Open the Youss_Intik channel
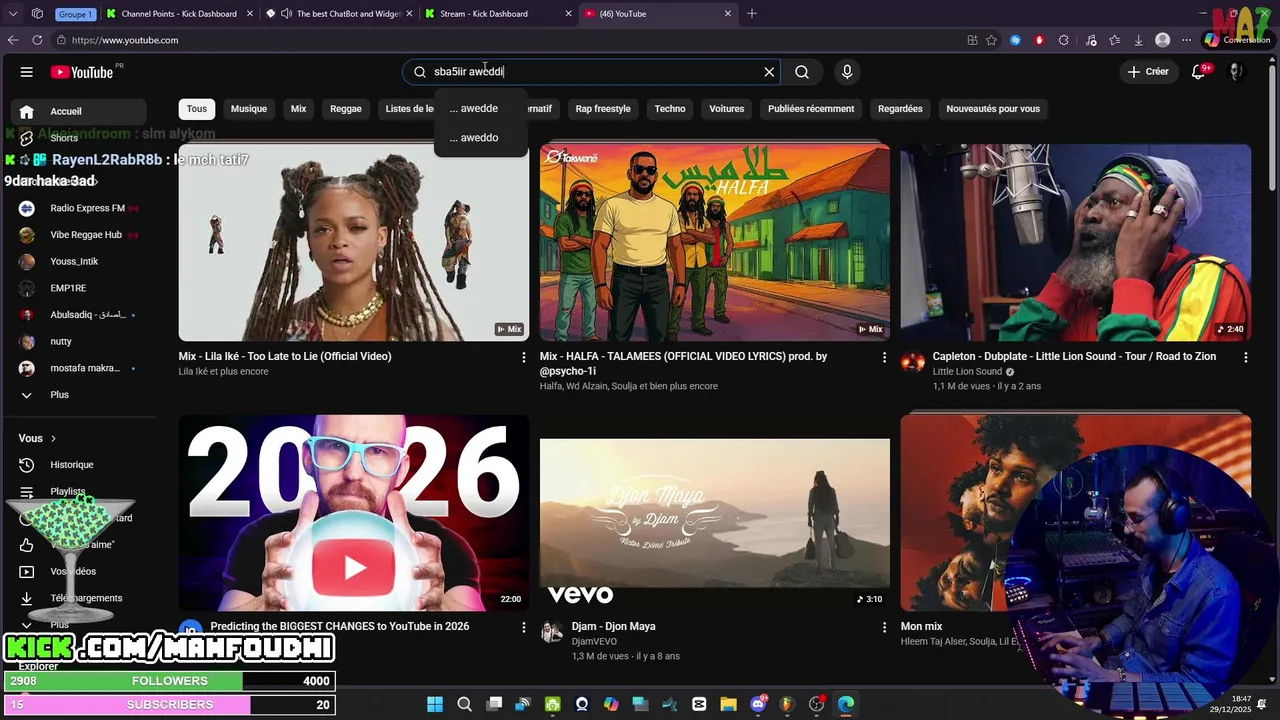The height and width of the screenshot is (720, 1280). (78, 262)
